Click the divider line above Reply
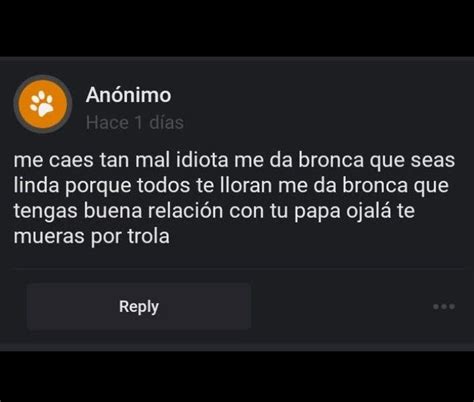The image size is (474, 402). pos(238,267)
